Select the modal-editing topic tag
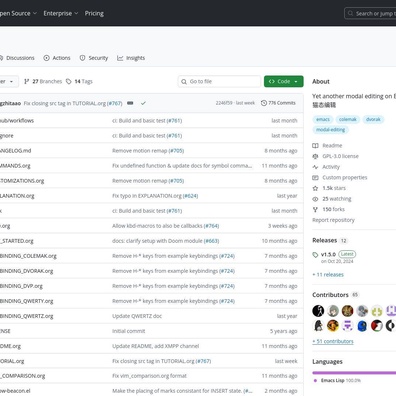Image resolution: width=396 pixels, height=396 pixels. [330, 130]
